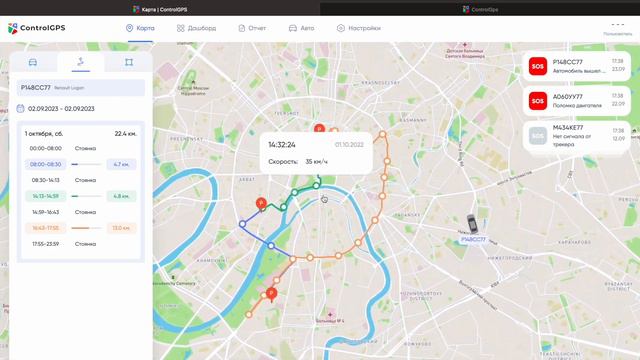Click the 02.09.2023 - 02.09.2023 date range
640x360 pixels.
(x=61, y=109)
